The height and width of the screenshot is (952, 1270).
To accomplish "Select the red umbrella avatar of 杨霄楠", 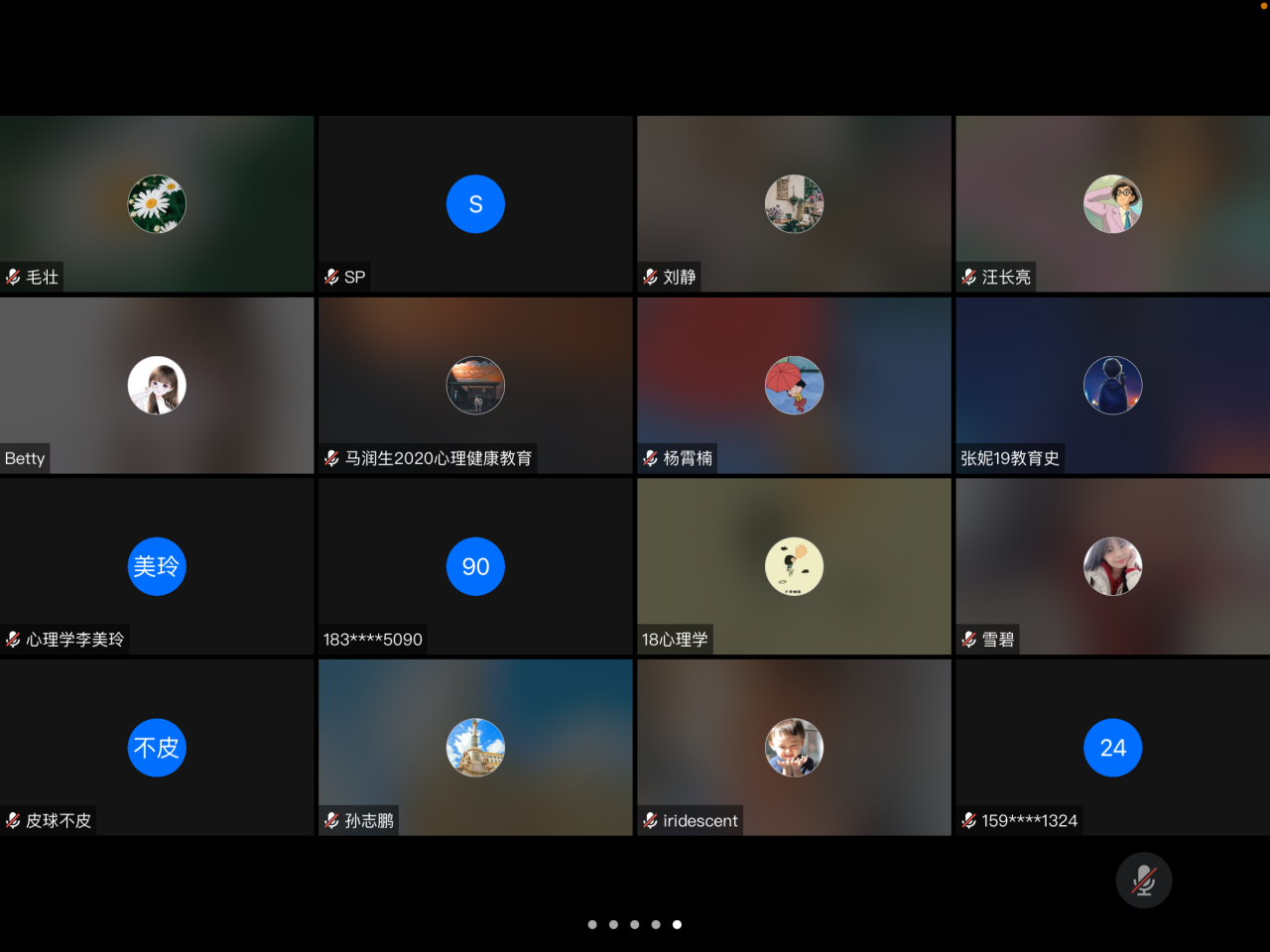I will 794,386.
